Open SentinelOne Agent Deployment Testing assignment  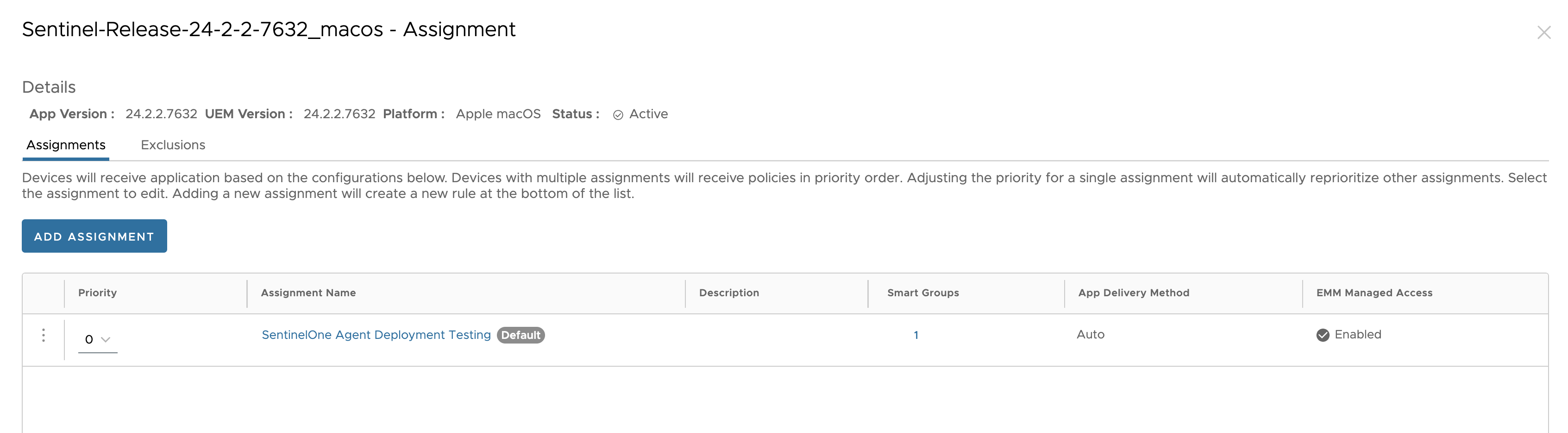(376, 335)
